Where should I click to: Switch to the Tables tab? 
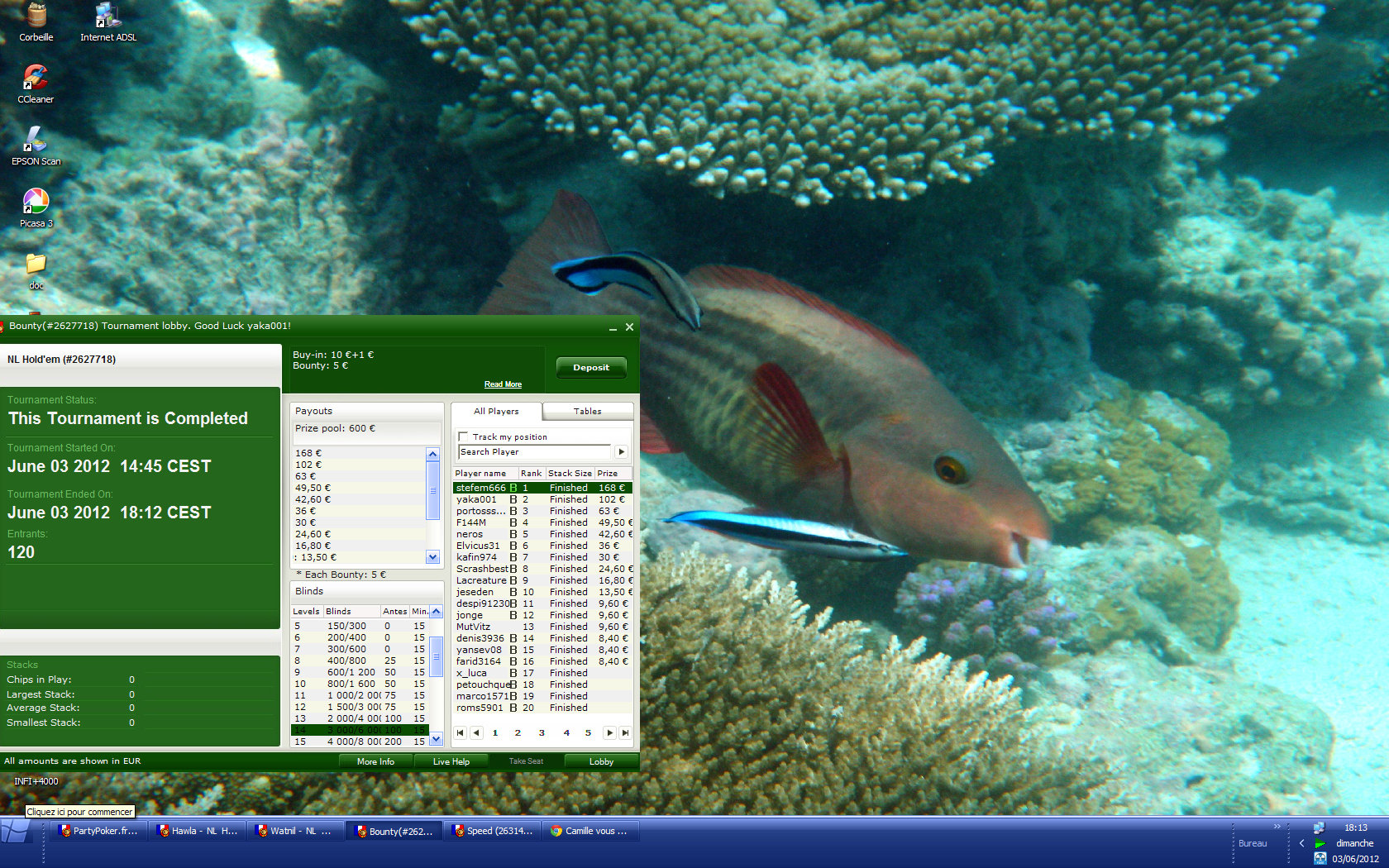(x=588, y=411)
